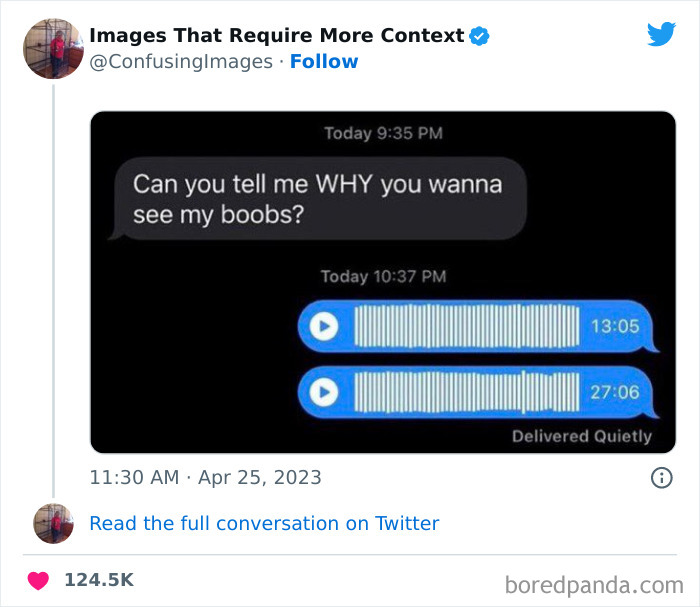
Task: Open Read the full conversation on Twitter
Action: tap(264, 524)
